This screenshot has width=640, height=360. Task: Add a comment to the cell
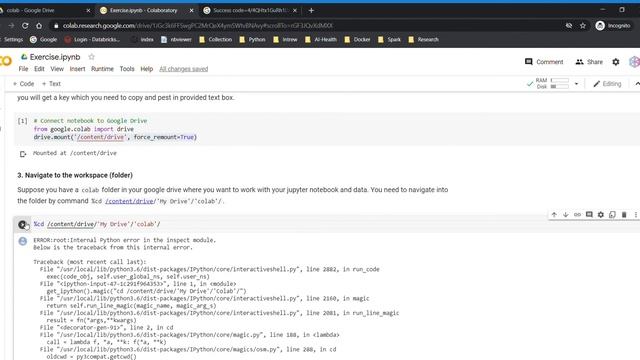point(589,214)
